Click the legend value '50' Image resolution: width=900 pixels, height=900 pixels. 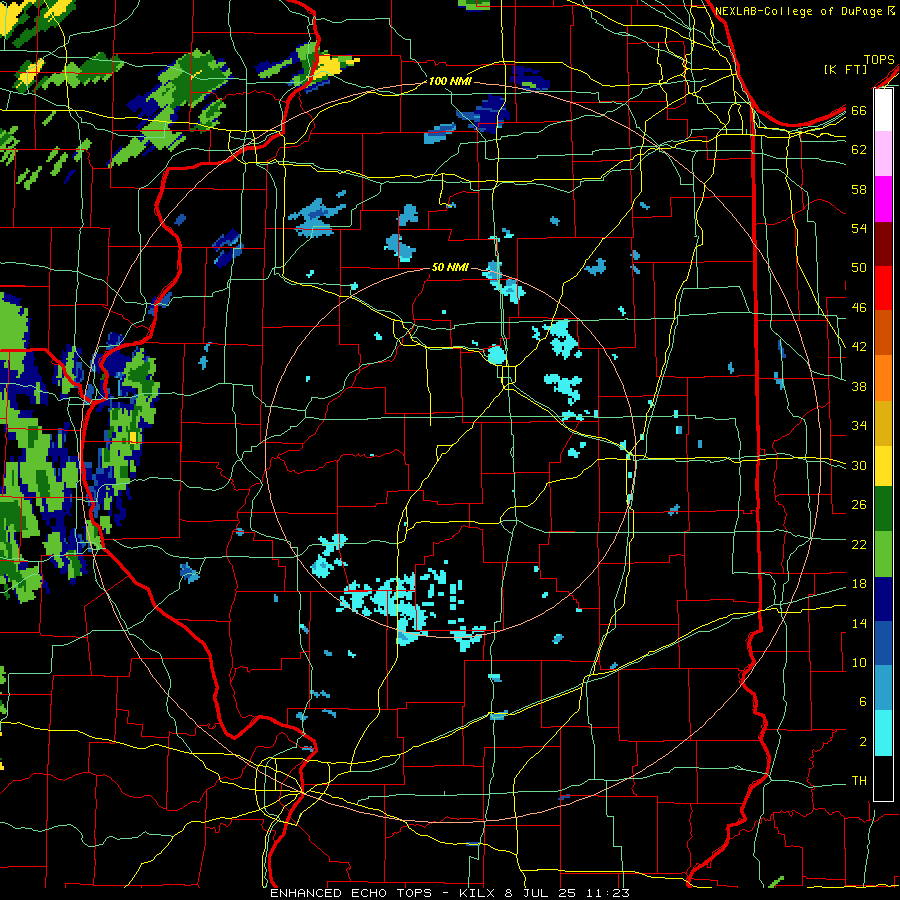(859, 267)
